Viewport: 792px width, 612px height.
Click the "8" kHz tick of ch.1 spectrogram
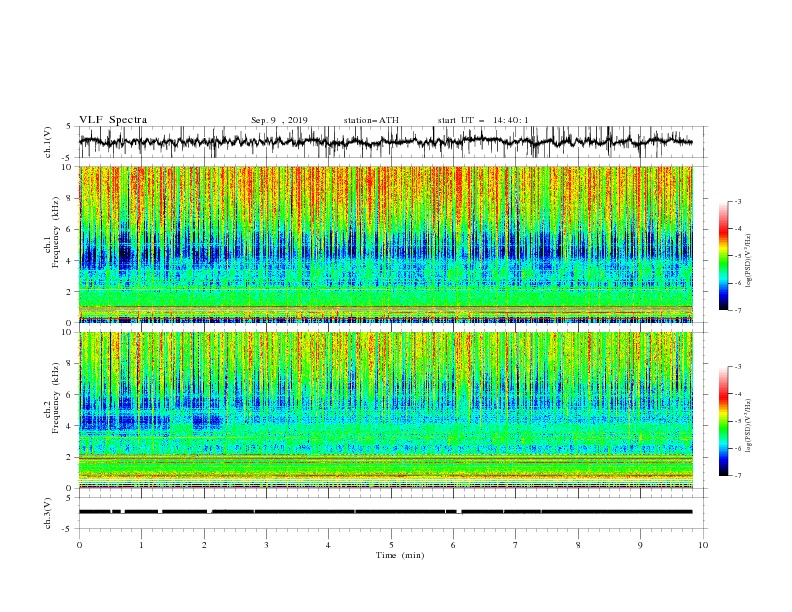(x=70, y=198)
